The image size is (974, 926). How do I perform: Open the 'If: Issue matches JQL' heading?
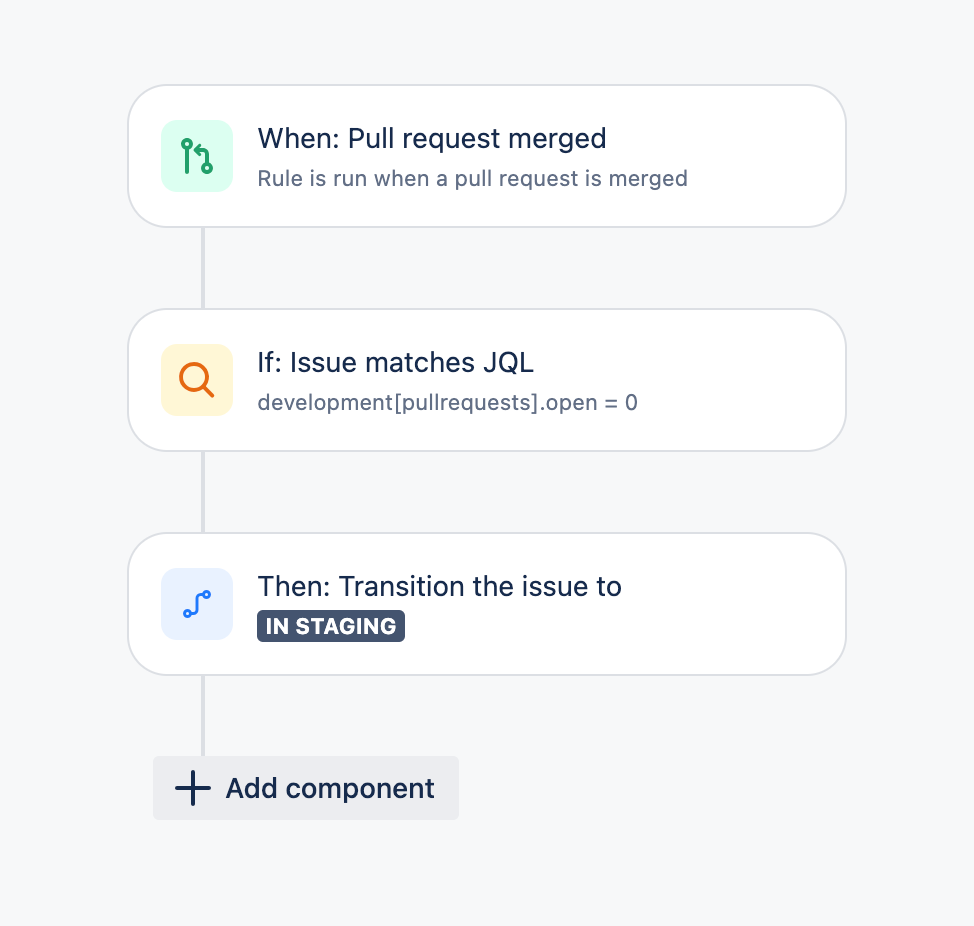coord(396,363)
